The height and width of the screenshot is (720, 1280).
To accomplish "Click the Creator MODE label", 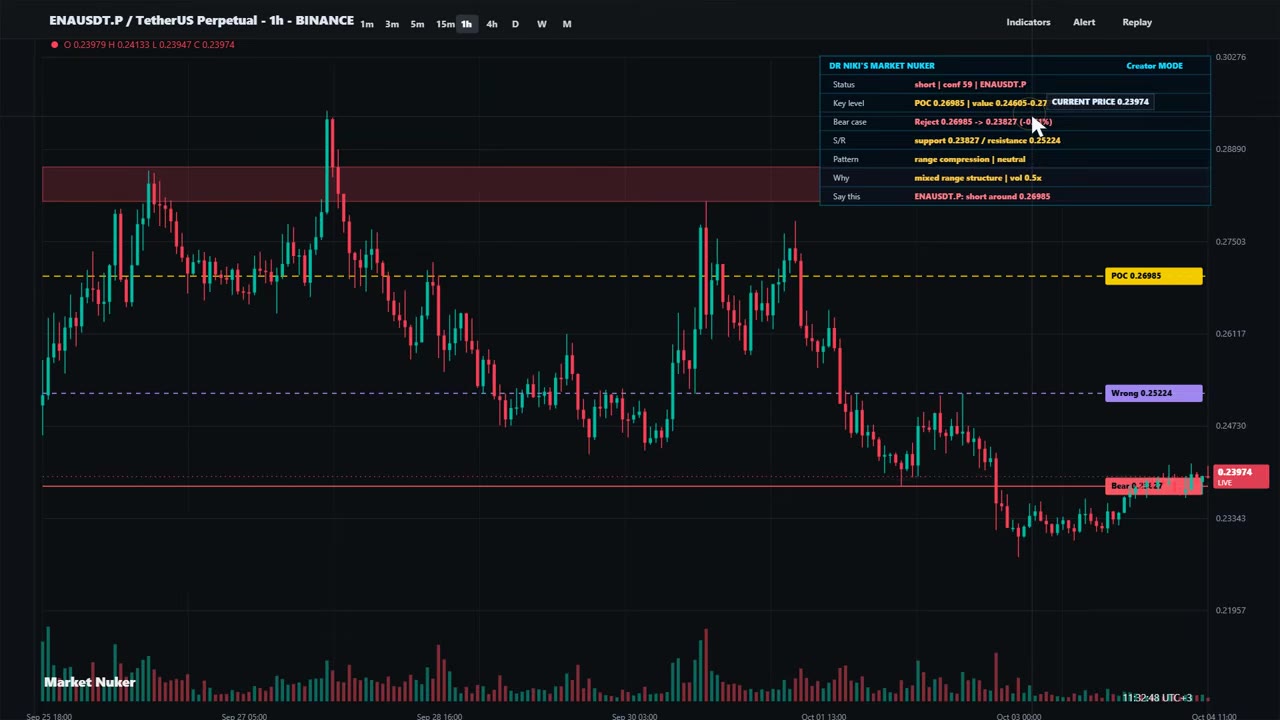I will coord(1154,66).
